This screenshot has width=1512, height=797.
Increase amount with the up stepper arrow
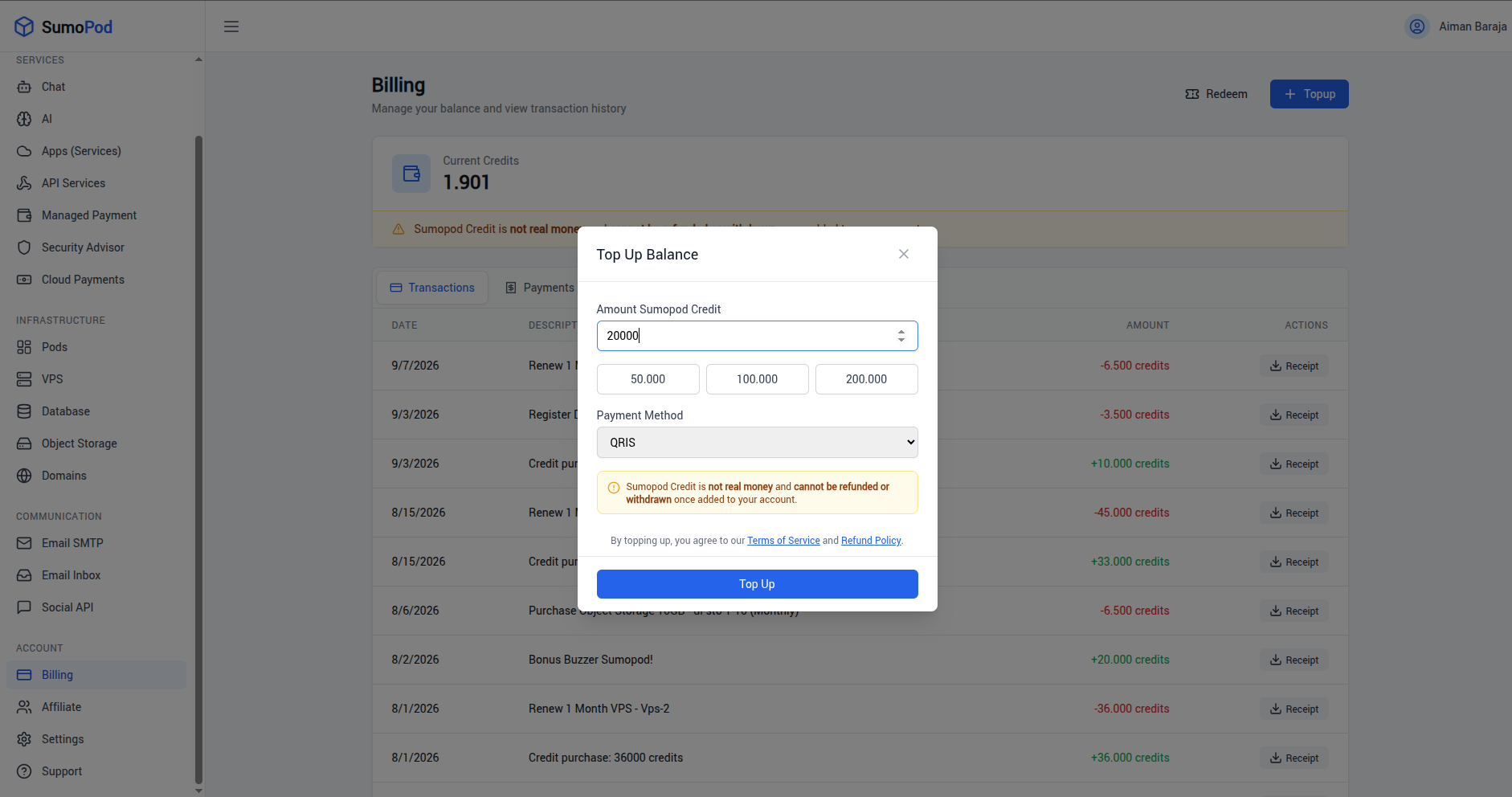[901, 331]
